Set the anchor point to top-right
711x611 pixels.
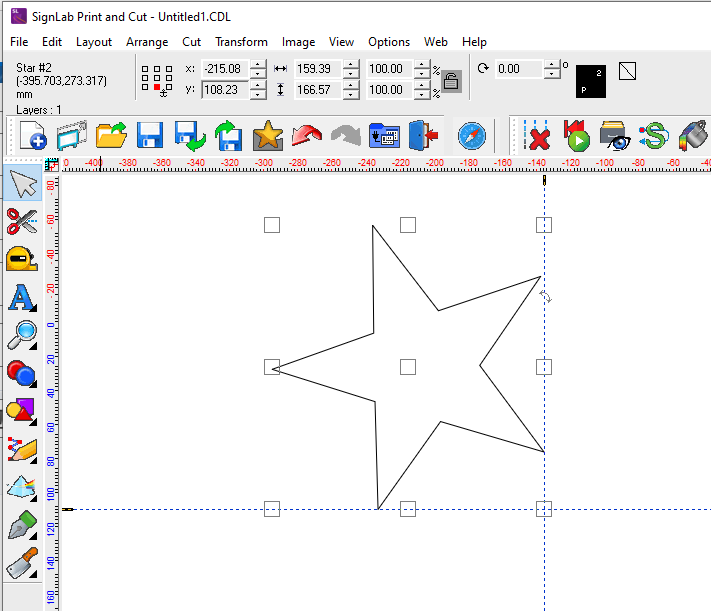pos(169,69)
